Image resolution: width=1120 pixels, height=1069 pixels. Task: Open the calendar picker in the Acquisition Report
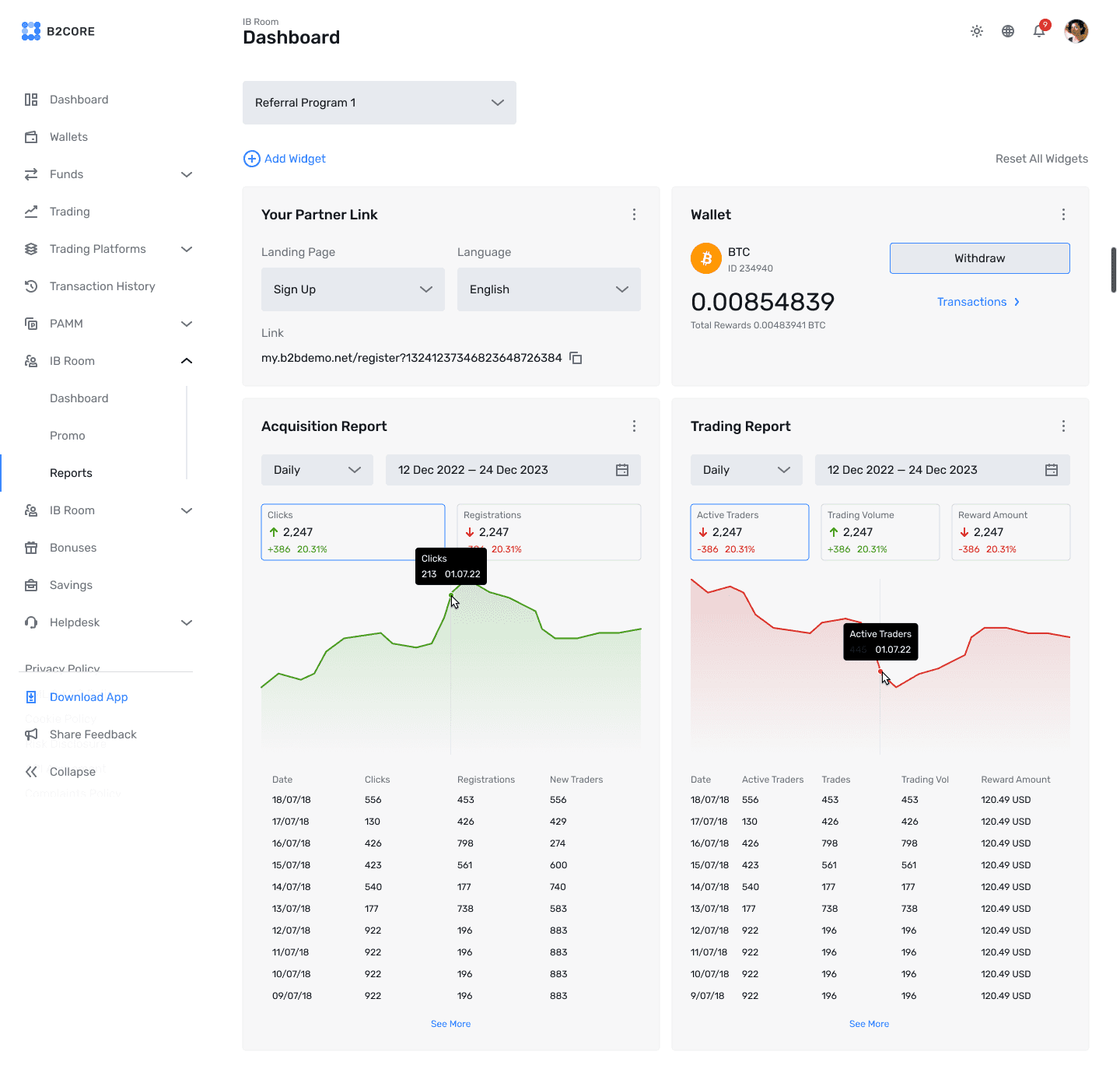[x=621, y=470]
